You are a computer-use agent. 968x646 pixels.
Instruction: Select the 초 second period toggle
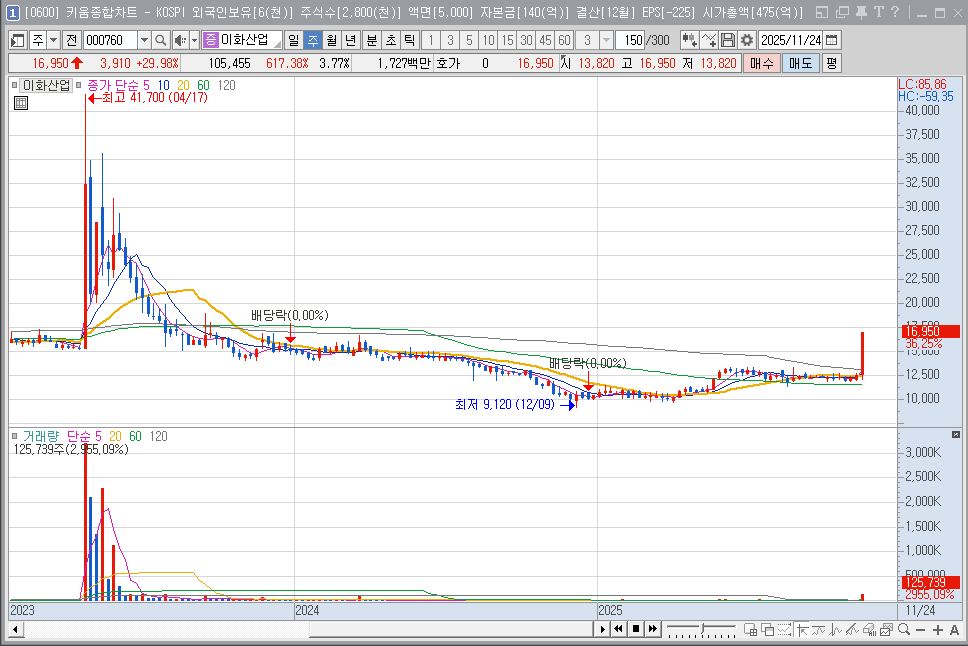tap(391, 40)
